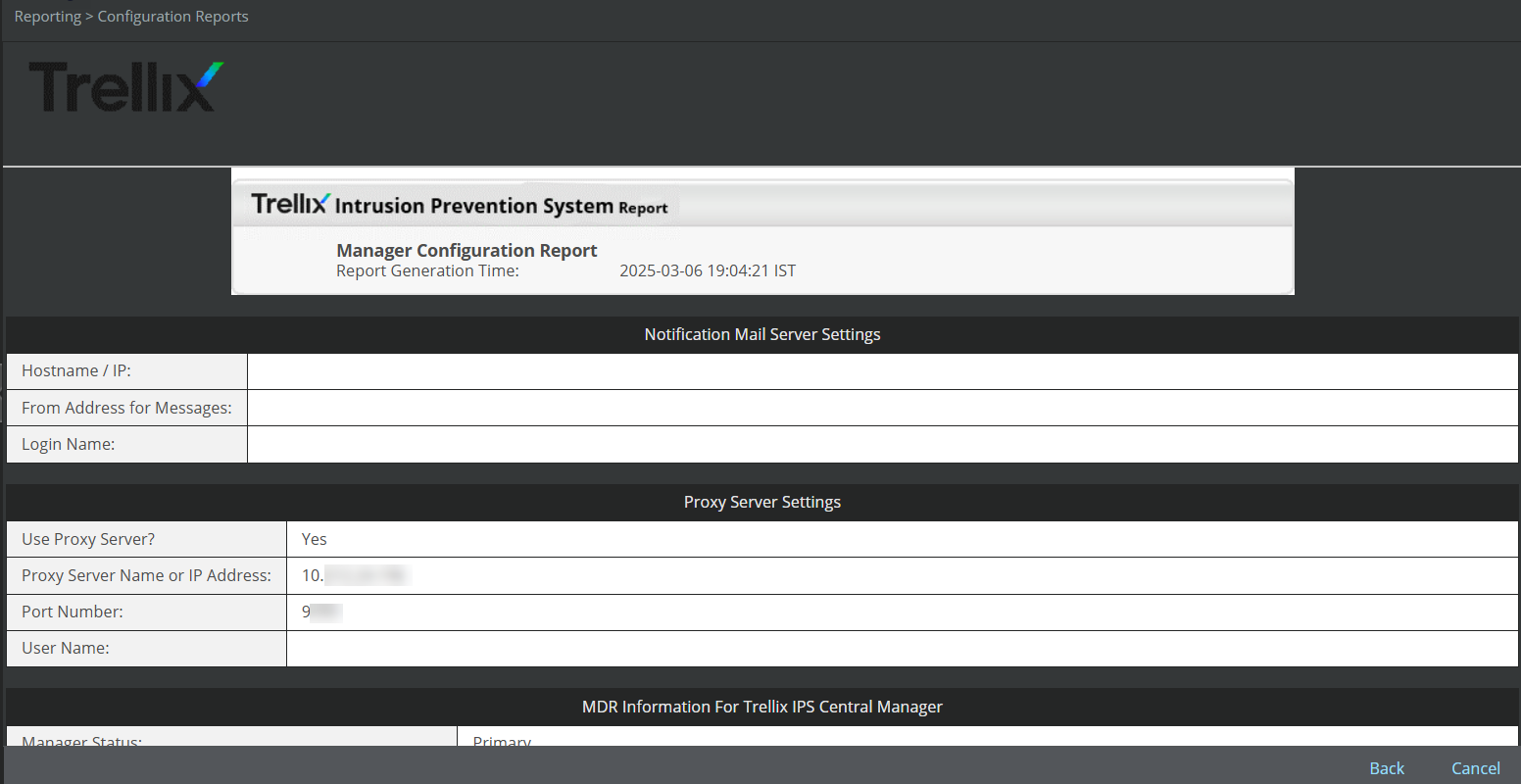This screenshot has width=1521, height=784.
Task: Click the Proxy Server Settings header
Action: click(762, 503)
